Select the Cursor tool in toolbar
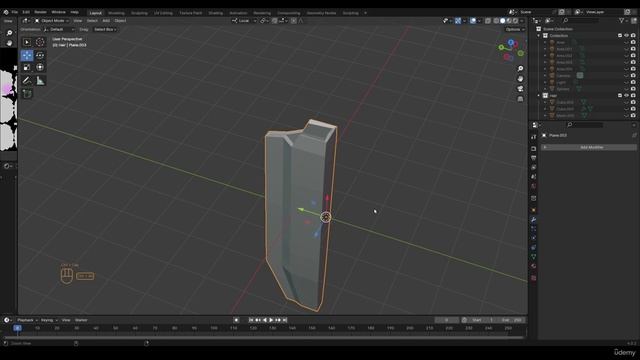The width and height of the screenshot is (640, 360). coord(40,42)
